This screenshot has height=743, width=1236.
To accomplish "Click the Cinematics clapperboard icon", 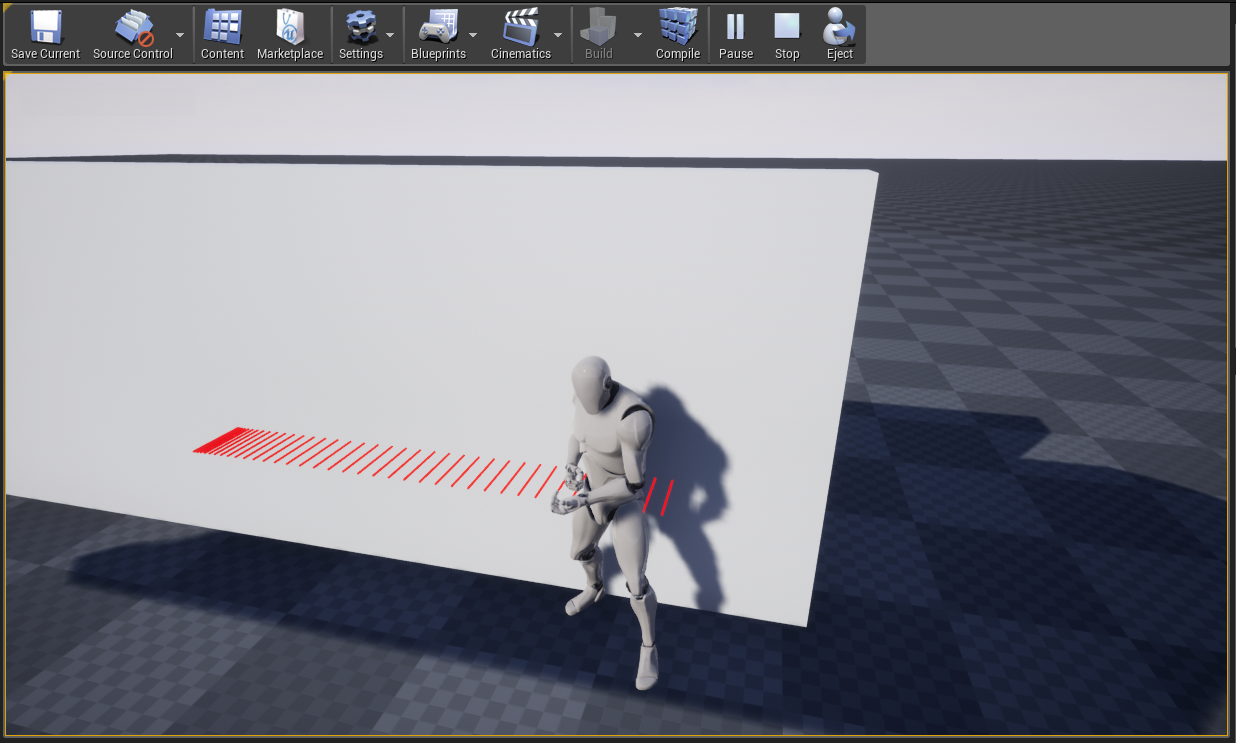I will [x=520, y=28].
